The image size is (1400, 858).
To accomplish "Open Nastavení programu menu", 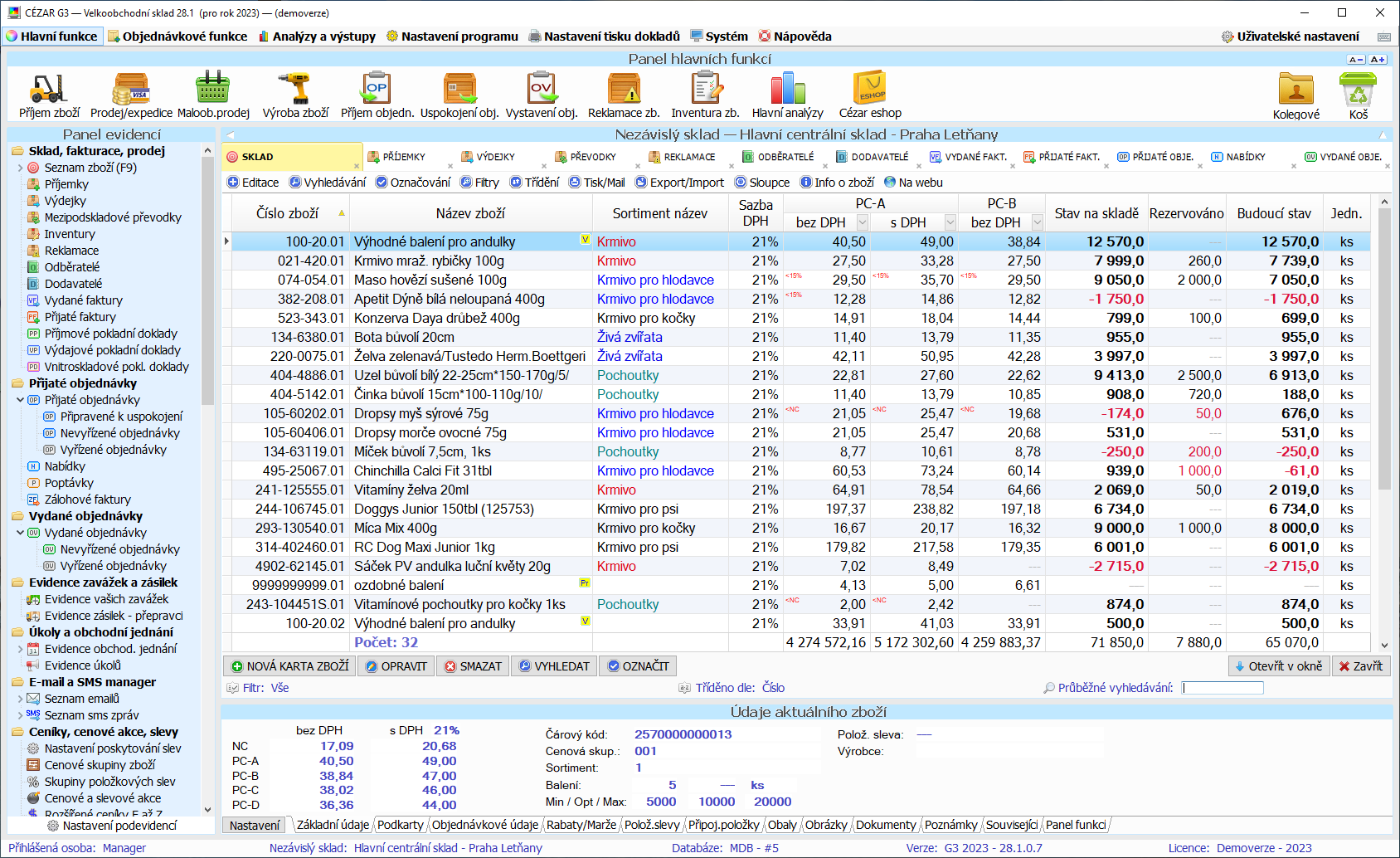I will point(452,37).
